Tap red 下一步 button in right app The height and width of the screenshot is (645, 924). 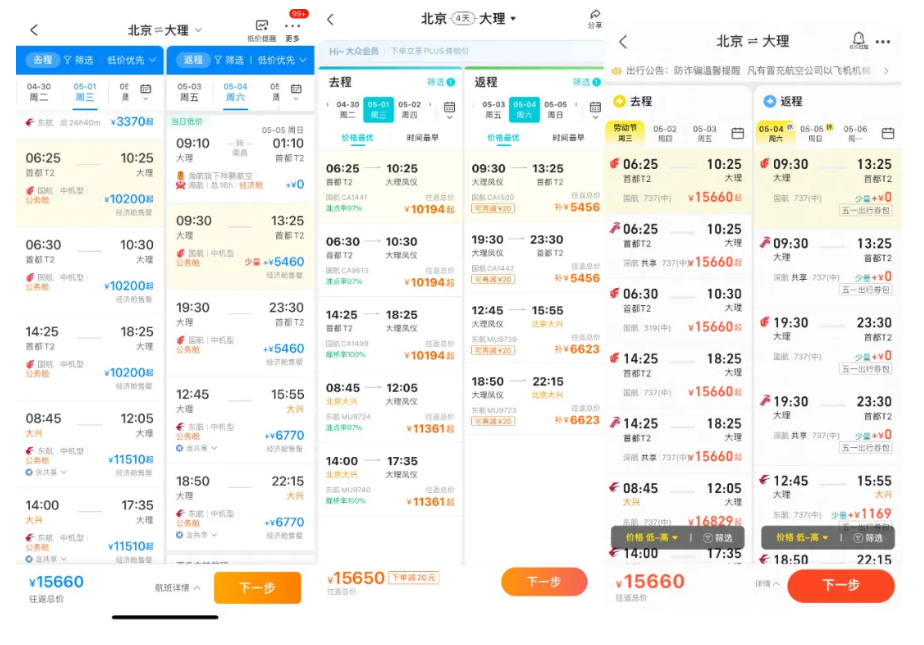point(841,585)
